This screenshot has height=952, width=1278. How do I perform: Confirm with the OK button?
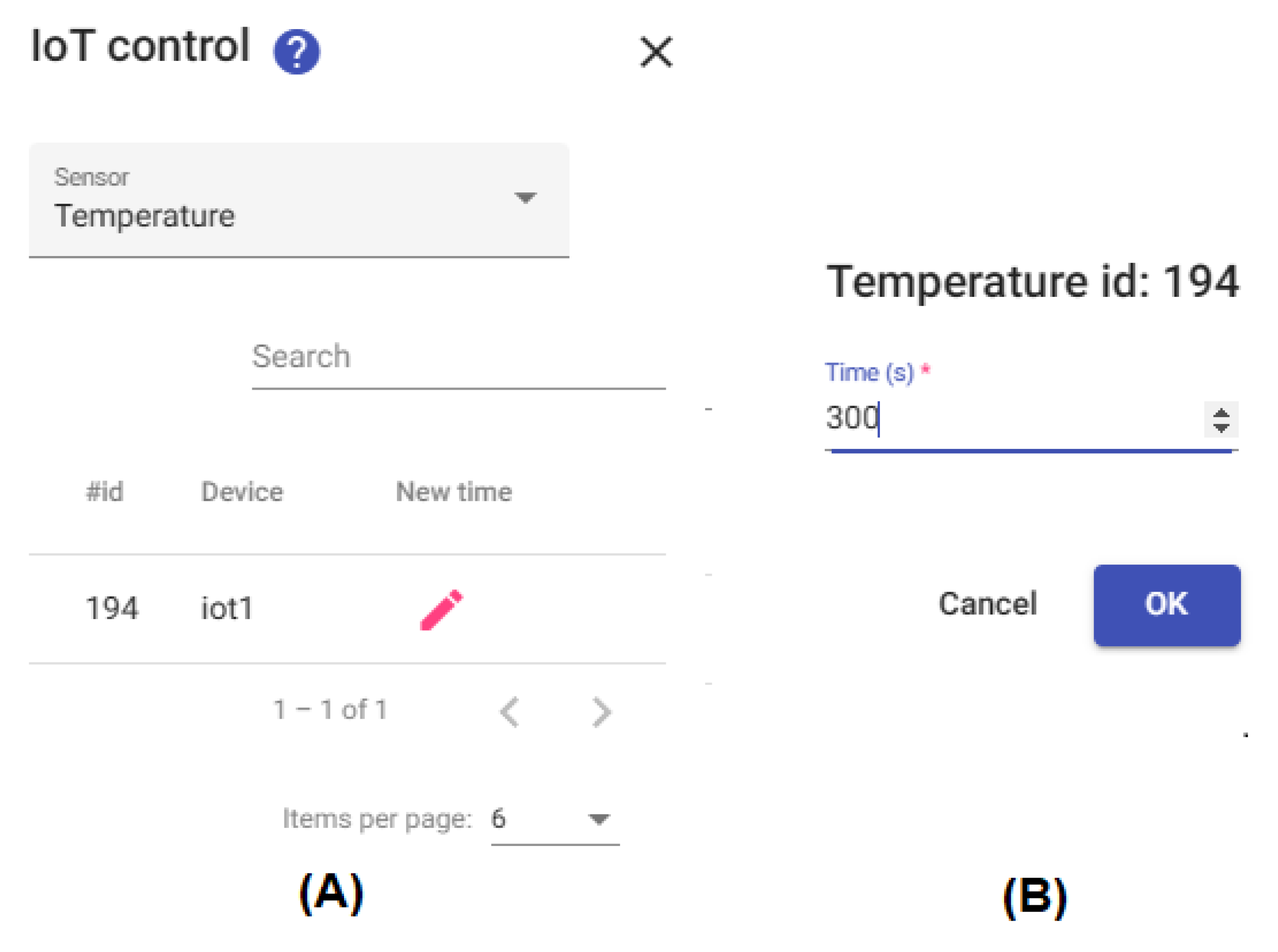tap(1166, 604)
